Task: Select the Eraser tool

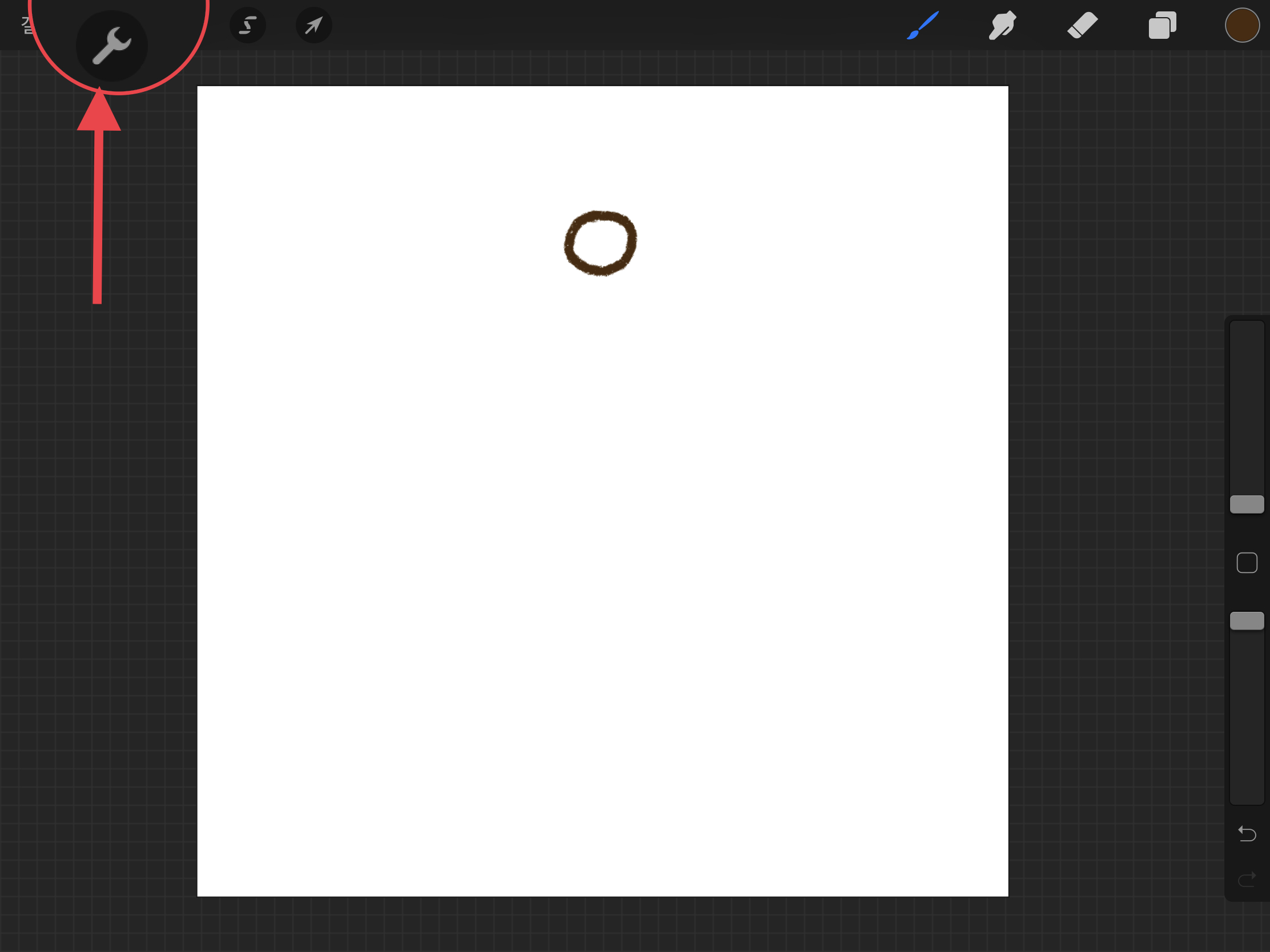Action: 1082,25
